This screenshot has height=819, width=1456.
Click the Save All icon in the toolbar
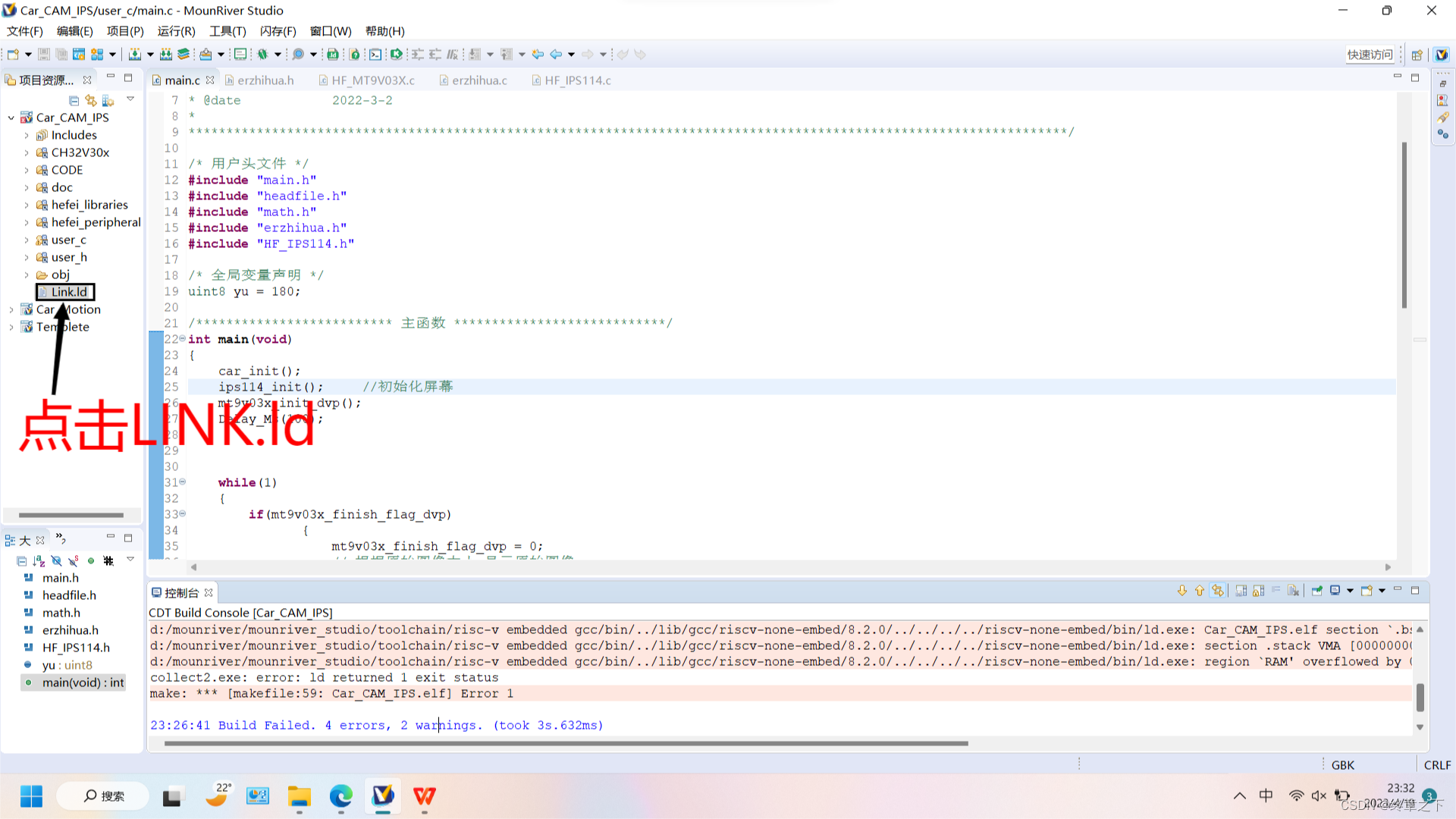[61, 55]
